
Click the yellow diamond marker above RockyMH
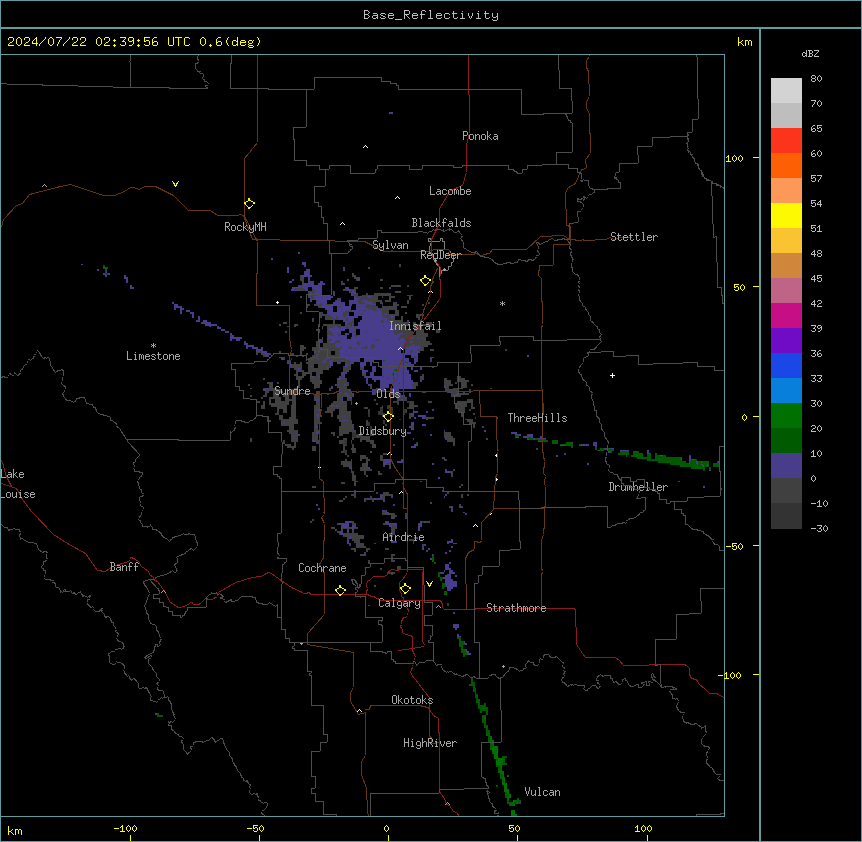point(249,204)
